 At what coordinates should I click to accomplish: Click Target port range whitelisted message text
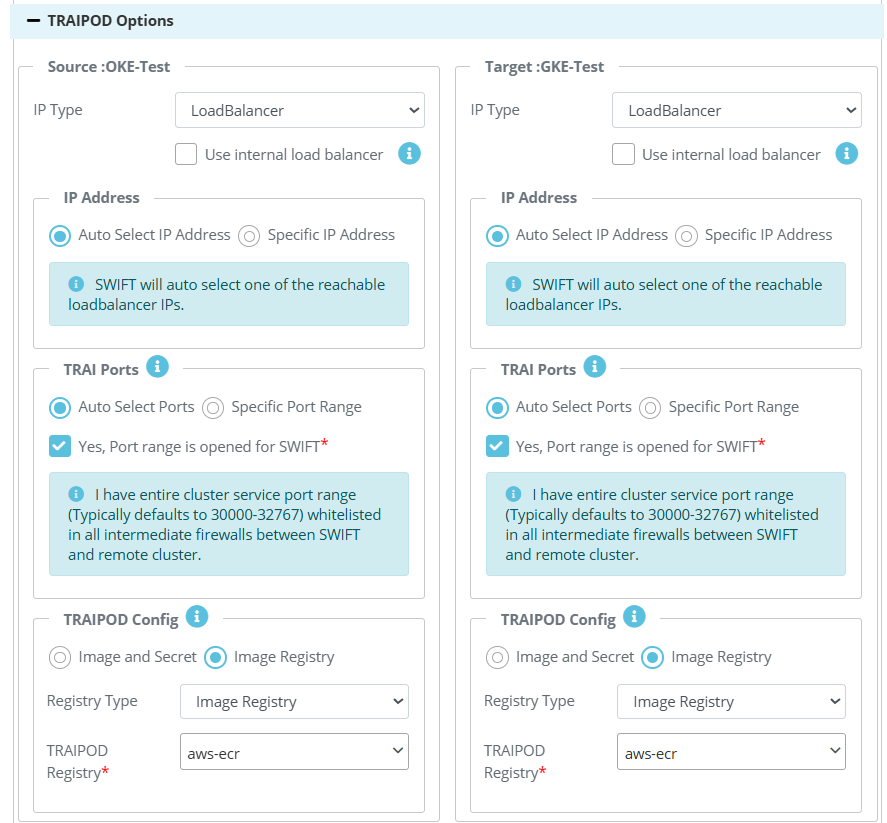pyautogui.click(x=662, y=524)
